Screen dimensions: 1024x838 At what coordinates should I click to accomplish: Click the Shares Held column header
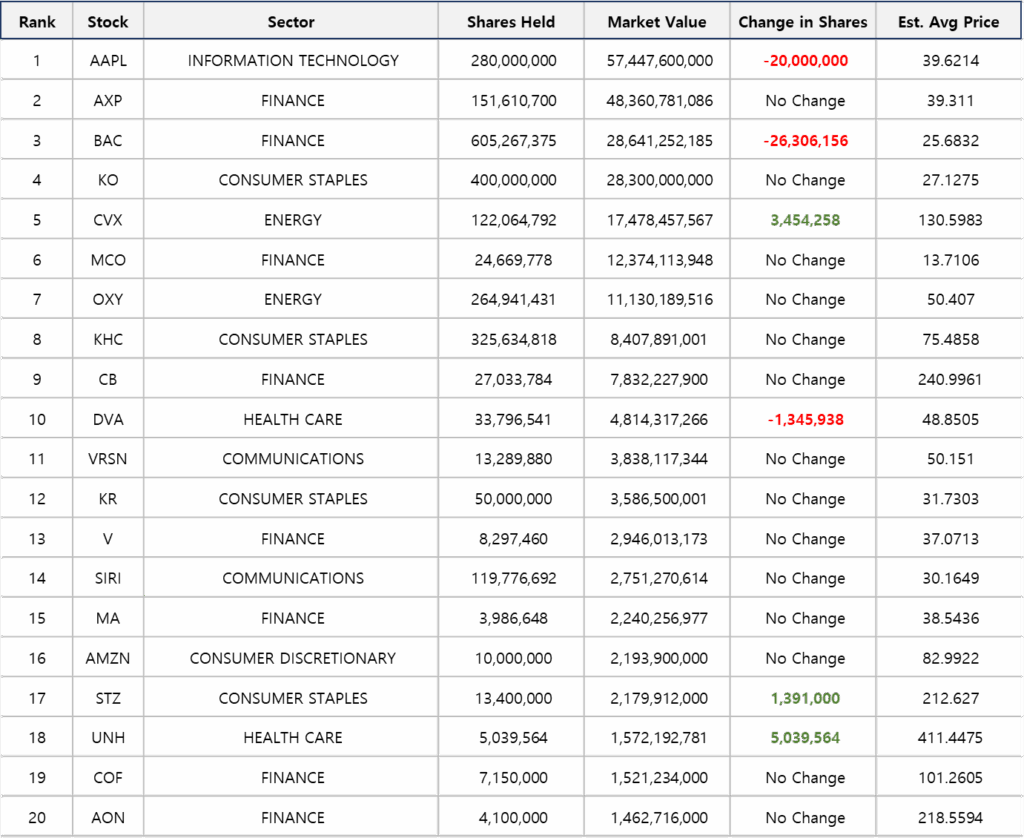pos(511,22)
